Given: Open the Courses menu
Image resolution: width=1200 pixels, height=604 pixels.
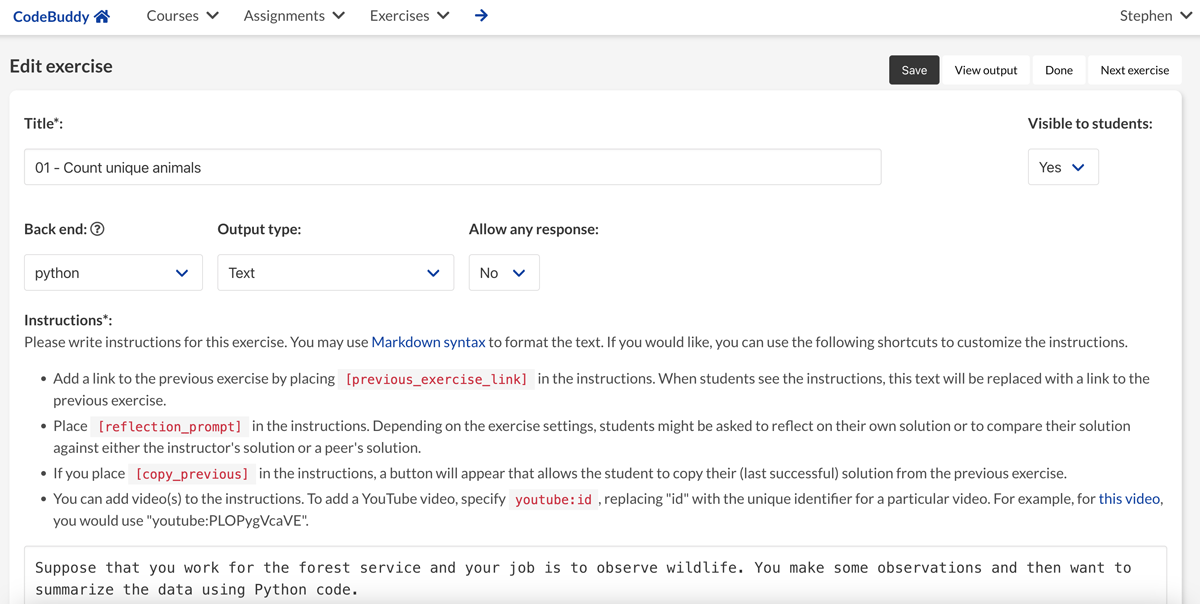Looking at the screenshot, I should 182,16.
